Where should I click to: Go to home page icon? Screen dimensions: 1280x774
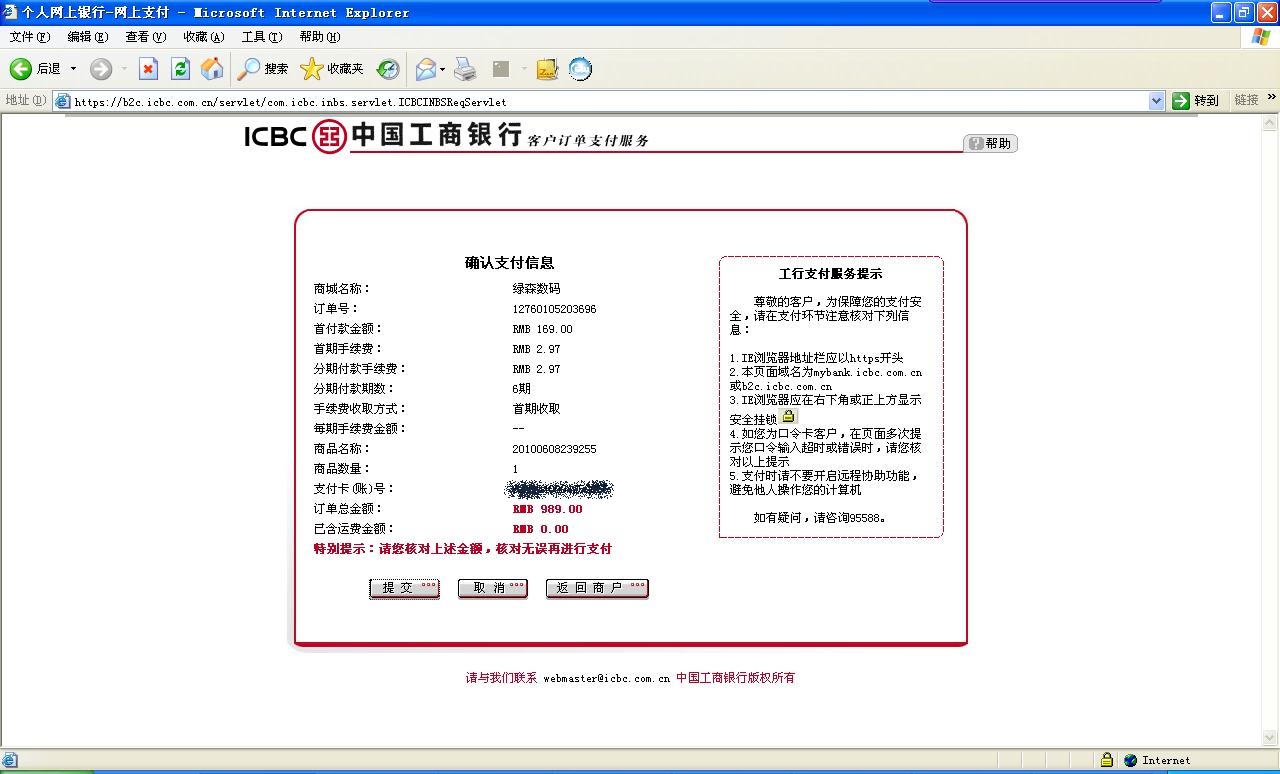coord(212,69)
